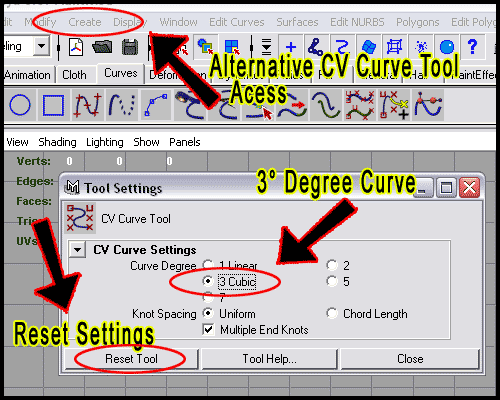Toggle the Multiple End Knots checkbox

(x=209, y=330)
